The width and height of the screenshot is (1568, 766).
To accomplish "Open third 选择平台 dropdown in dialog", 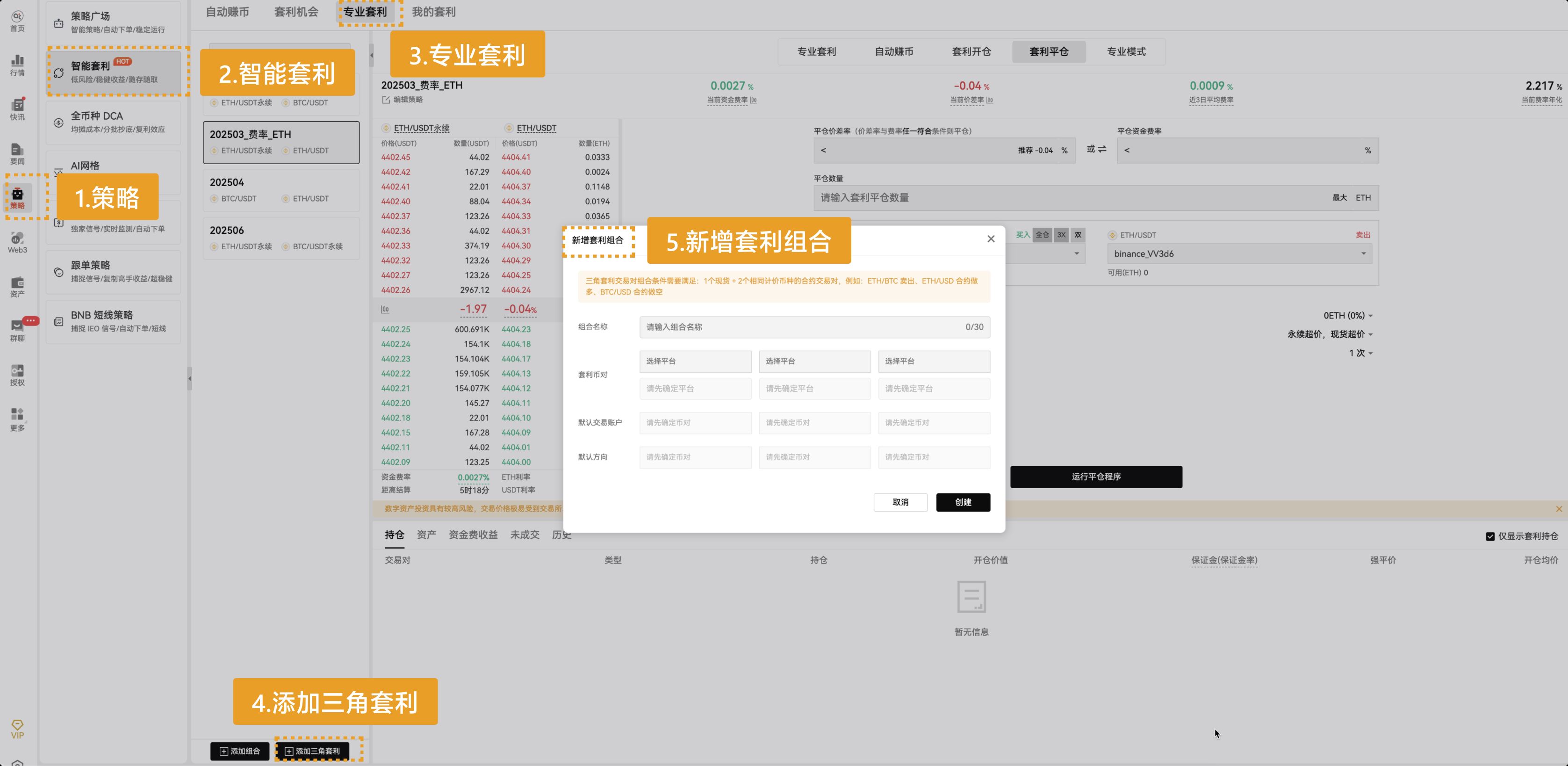I will (x=934, y=361).
